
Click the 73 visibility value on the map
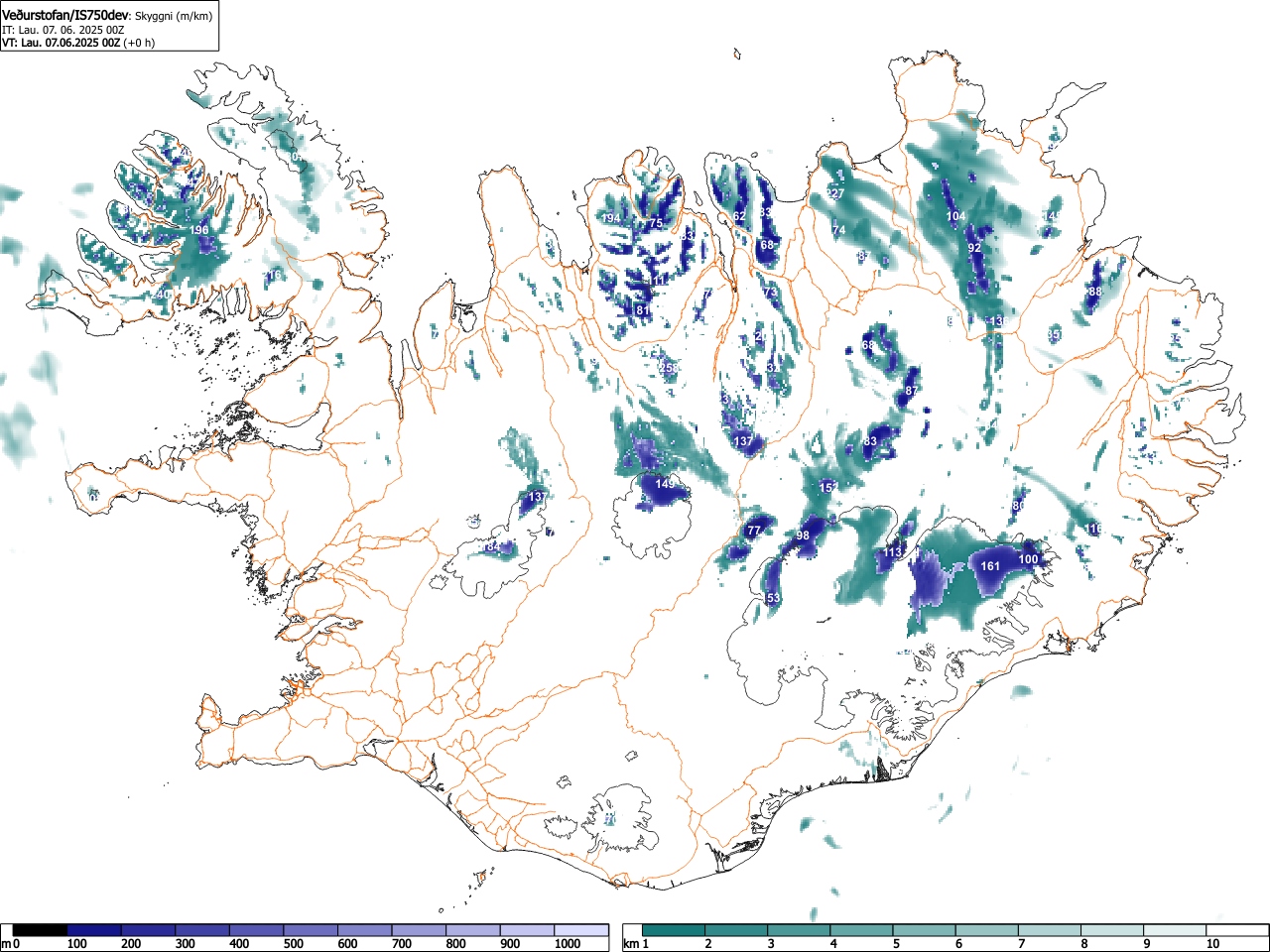coord(771,293)
